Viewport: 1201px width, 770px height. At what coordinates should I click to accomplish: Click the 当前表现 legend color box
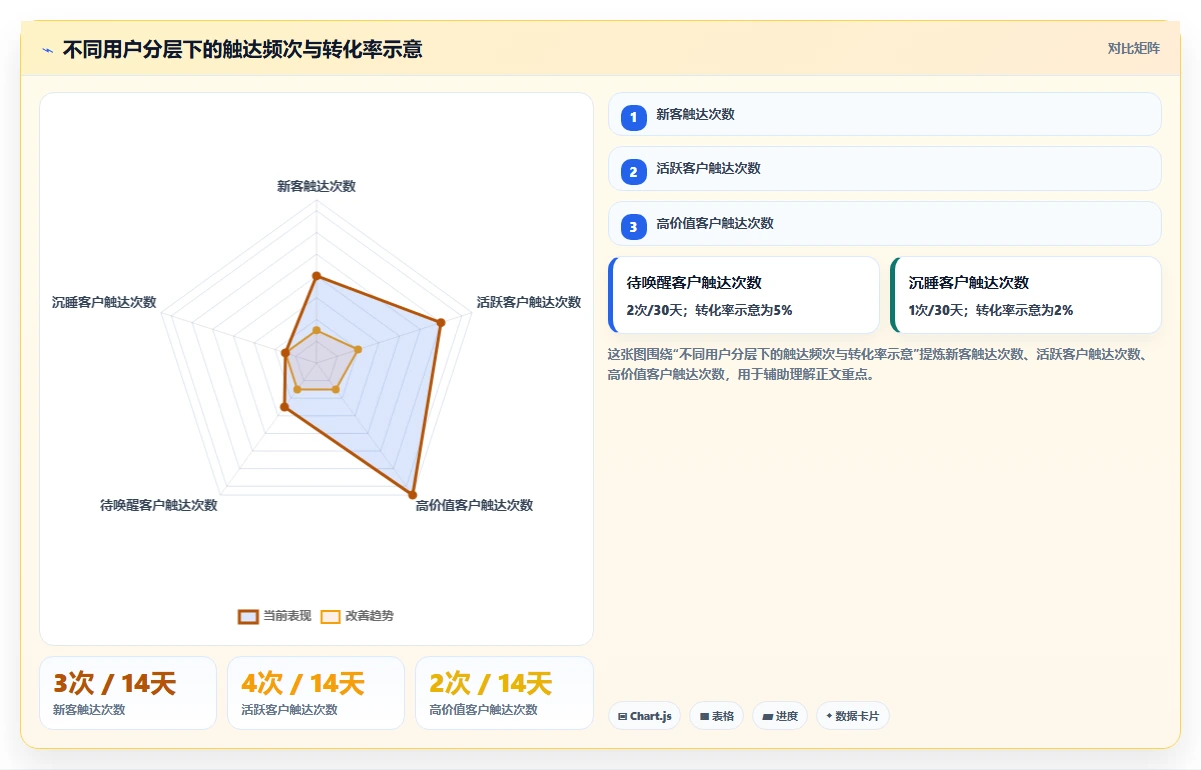pos(248,616)
